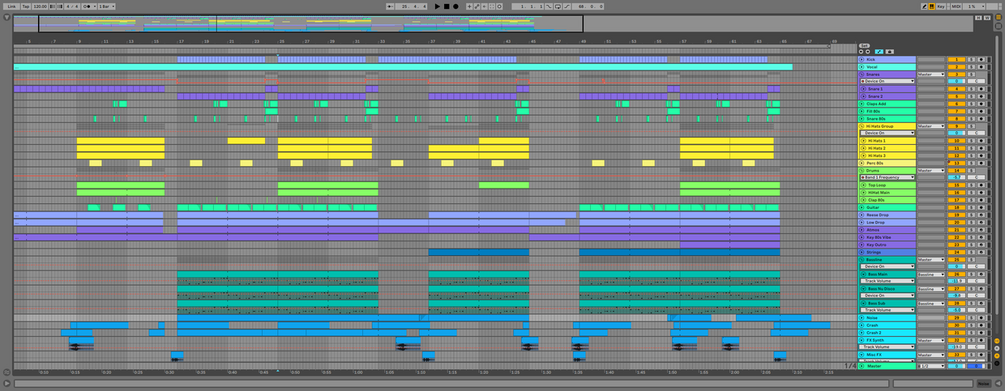Toggle Draw Mode pencil icon

coord(924,6)
